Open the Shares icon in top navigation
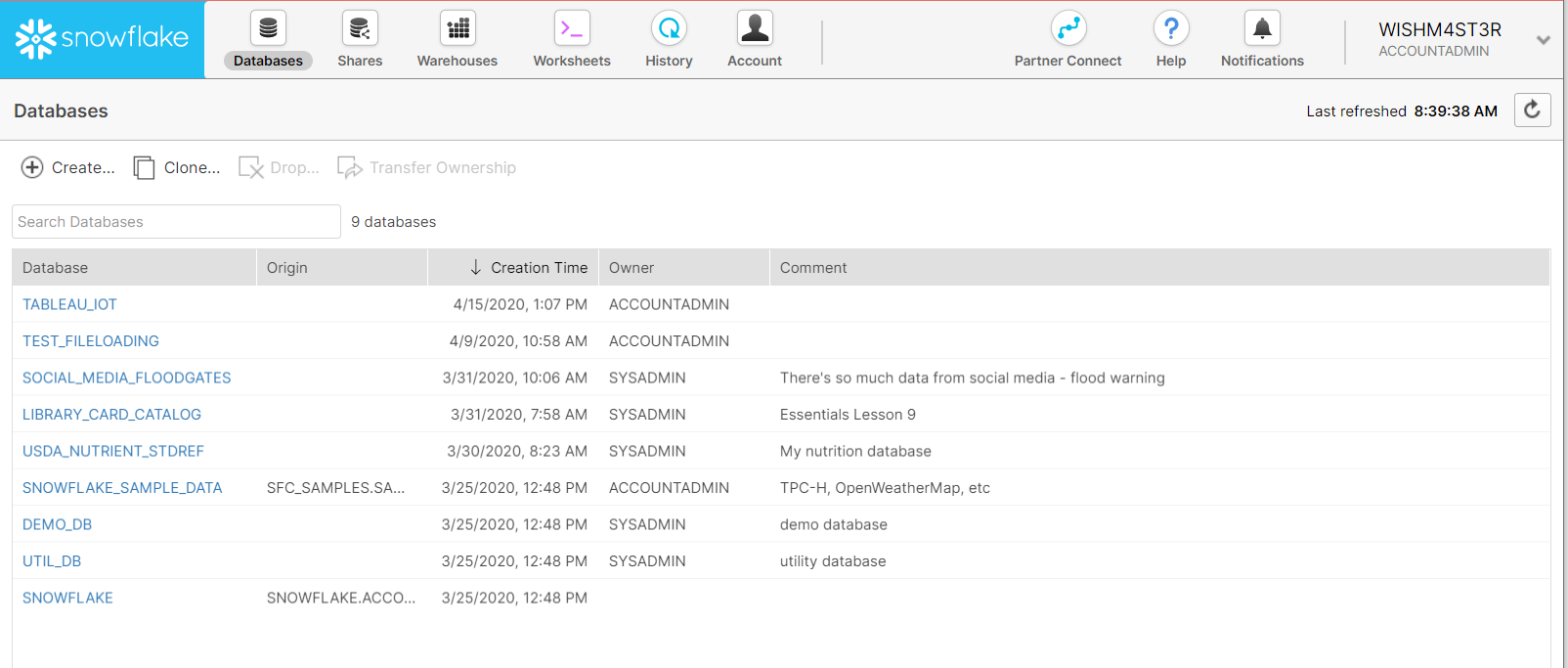Screen dimensions: 1568x668 tap(360, 28)
